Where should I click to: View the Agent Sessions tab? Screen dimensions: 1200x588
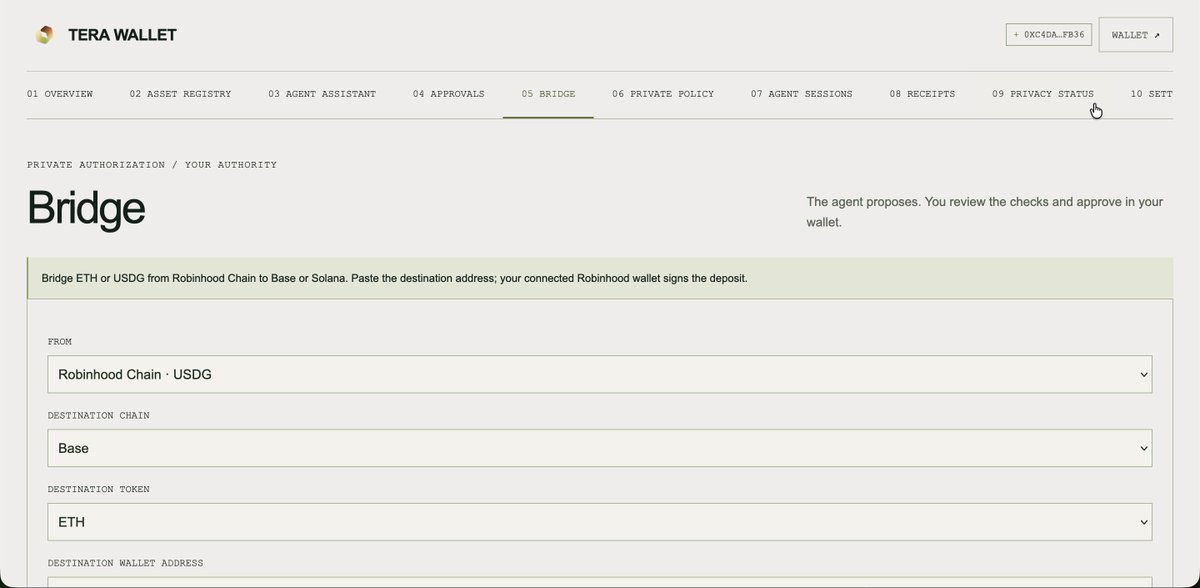802,94
